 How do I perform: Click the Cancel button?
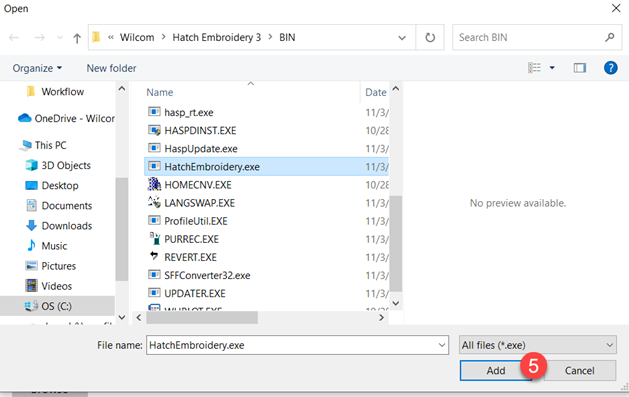580,371
